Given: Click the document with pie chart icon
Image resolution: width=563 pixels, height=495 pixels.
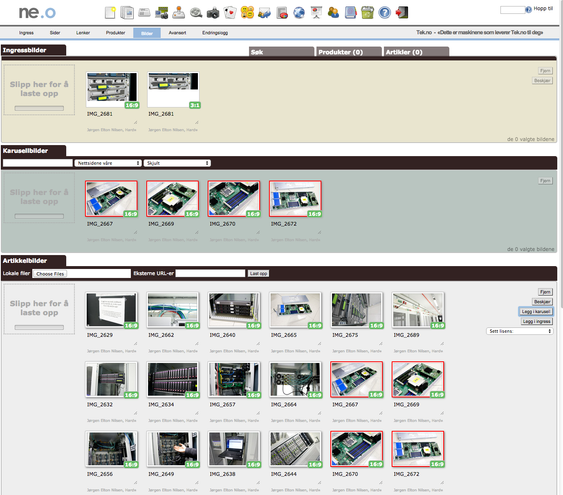Looking at the screenshot, I should [x=282, y=13].
